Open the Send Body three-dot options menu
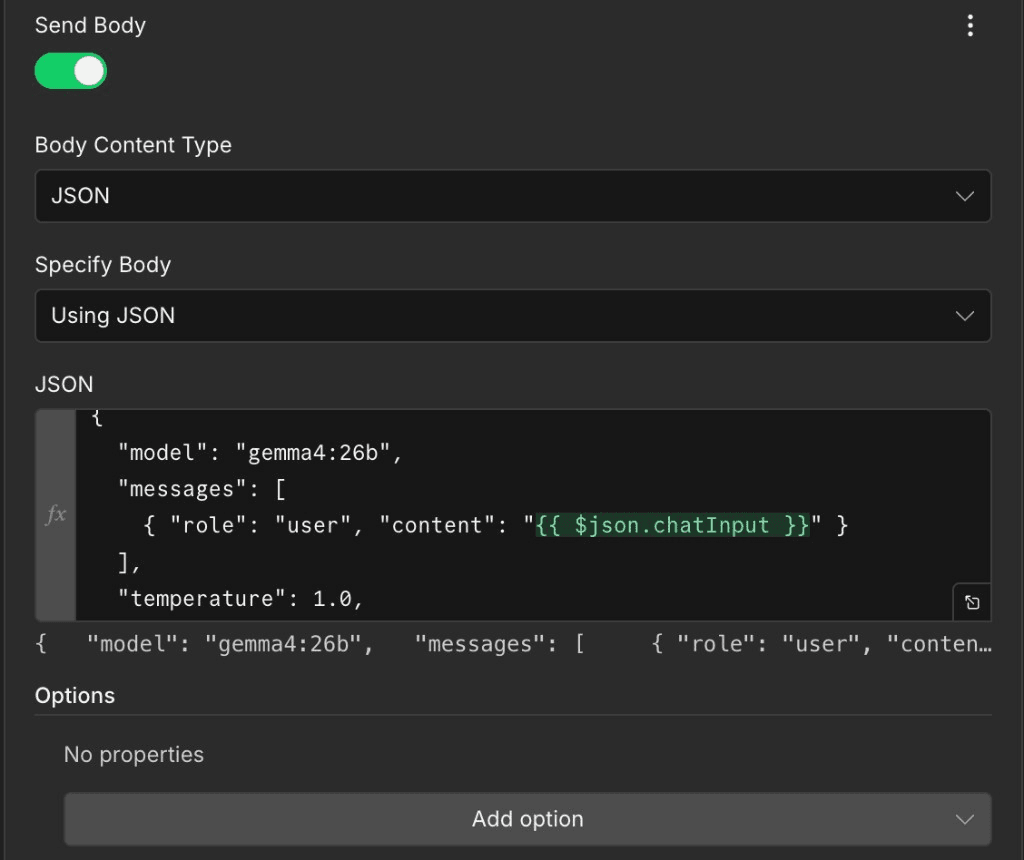Image resolution: width=1024 pixels, height=860 pixels. click(x=970, y=25)
